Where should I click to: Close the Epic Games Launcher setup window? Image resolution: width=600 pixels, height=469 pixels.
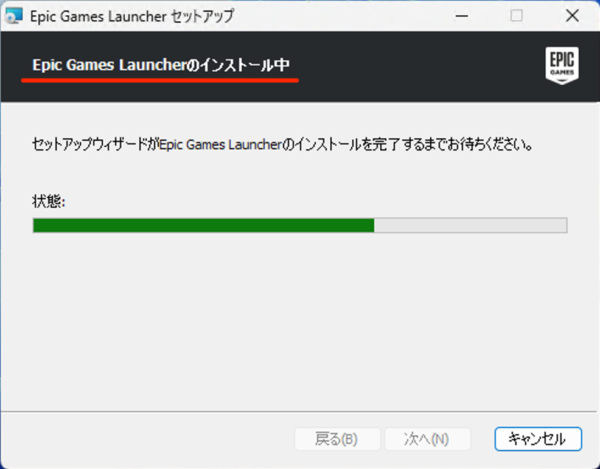572,16
